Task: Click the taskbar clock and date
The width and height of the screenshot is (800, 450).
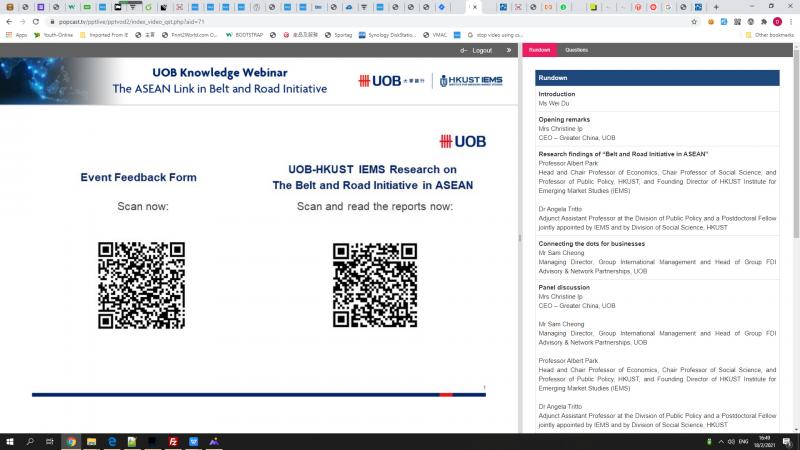Action: click(764, 442)
